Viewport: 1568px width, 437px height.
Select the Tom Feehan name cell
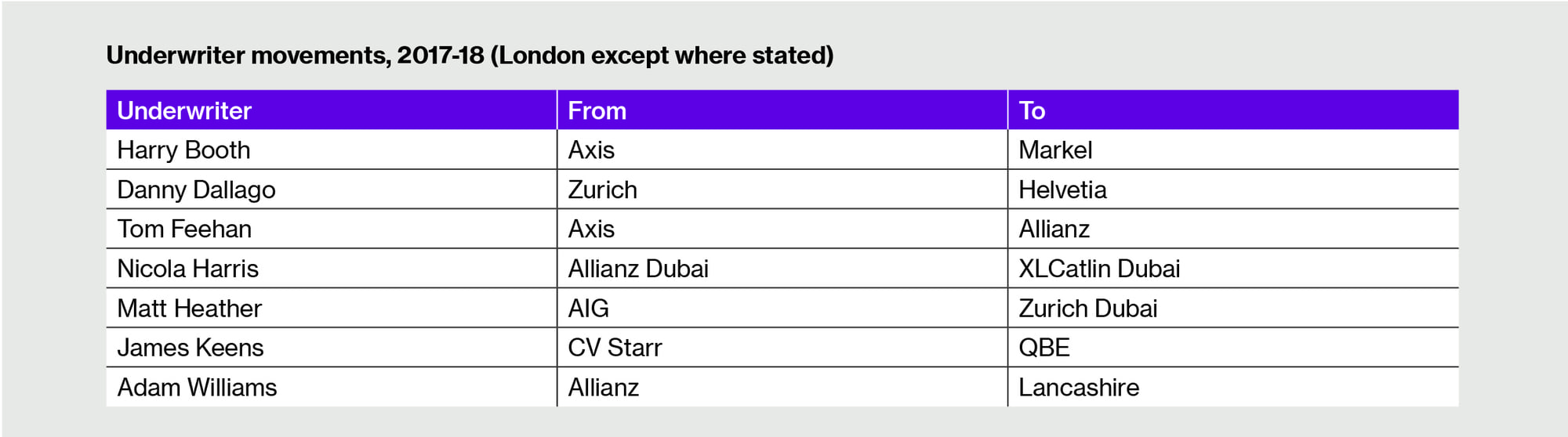pyautogui.click(x=331, y=229)
